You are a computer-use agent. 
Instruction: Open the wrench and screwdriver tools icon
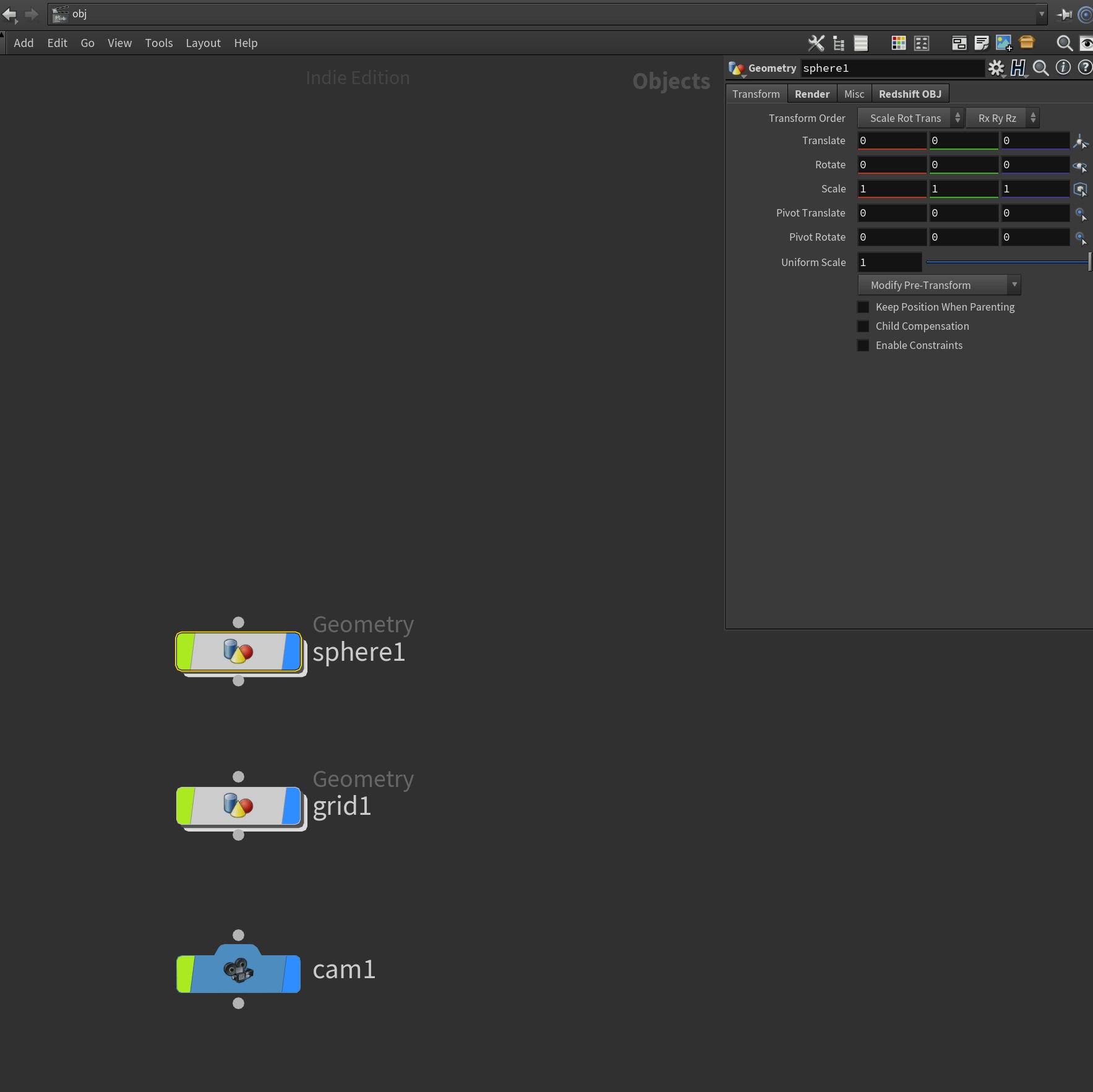point(816,43)
